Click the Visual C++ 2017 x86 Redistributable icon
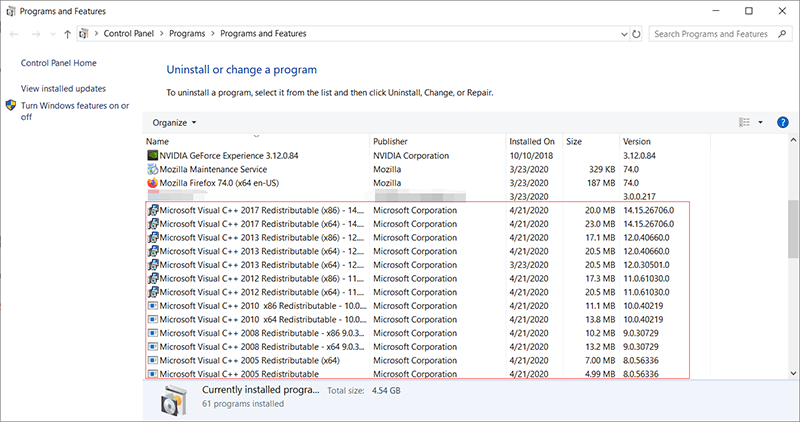 (x=153, y=210)
